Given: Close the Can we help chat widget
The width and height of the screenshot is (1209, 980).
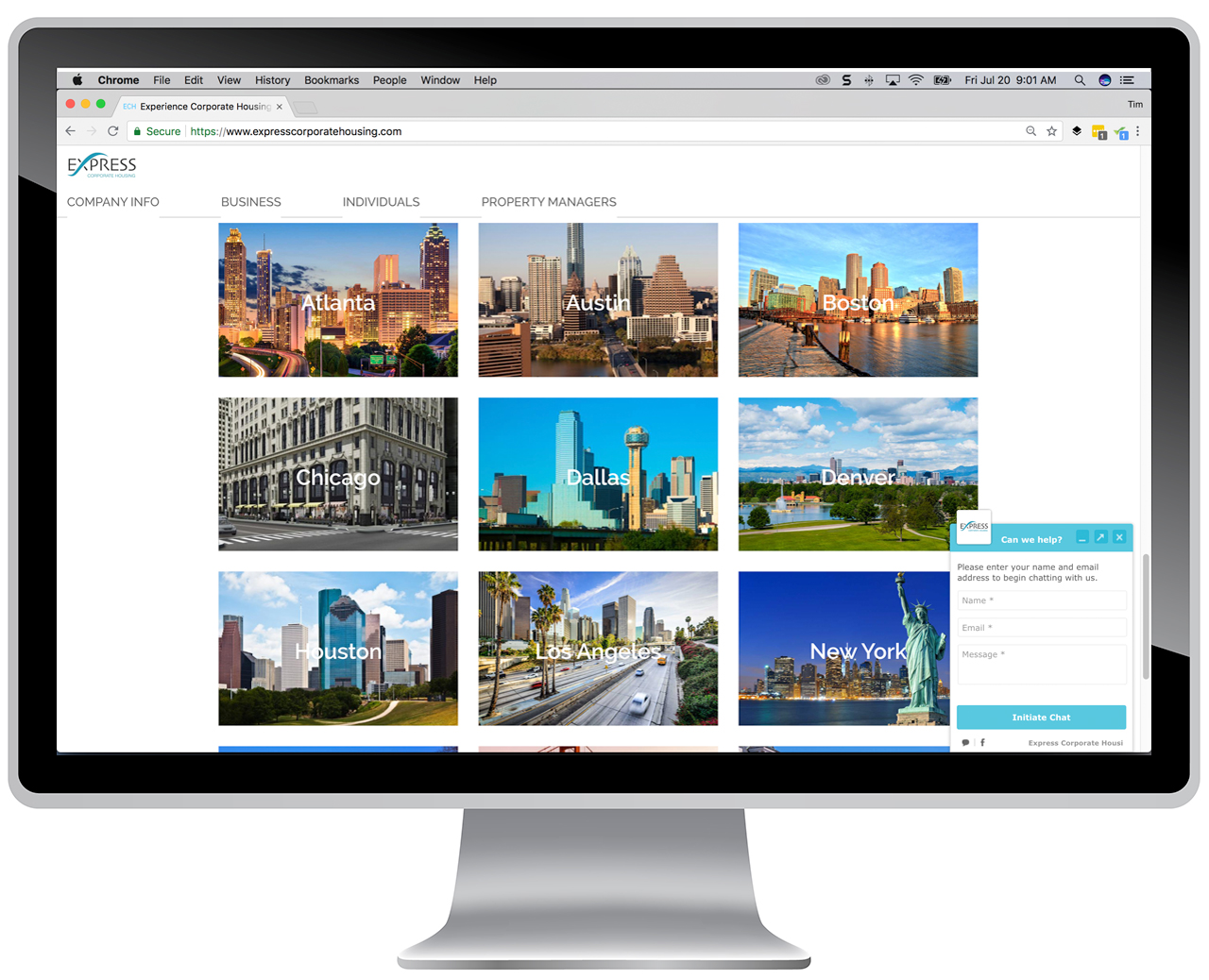Looking at the screenshot, I should click(x=1119, y=537).
